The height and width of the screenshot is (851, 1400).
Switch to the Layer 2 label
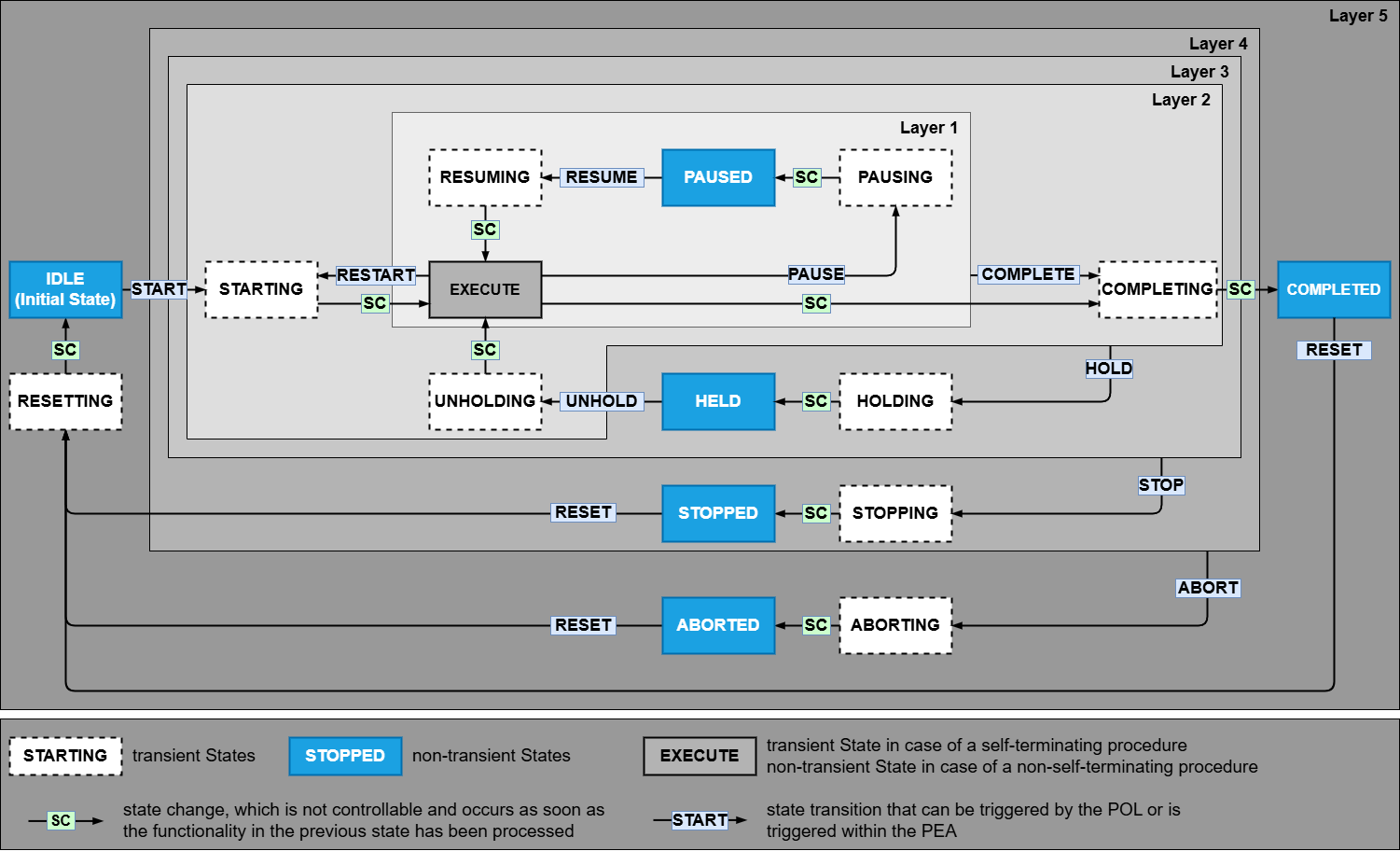pos(1181,99)
